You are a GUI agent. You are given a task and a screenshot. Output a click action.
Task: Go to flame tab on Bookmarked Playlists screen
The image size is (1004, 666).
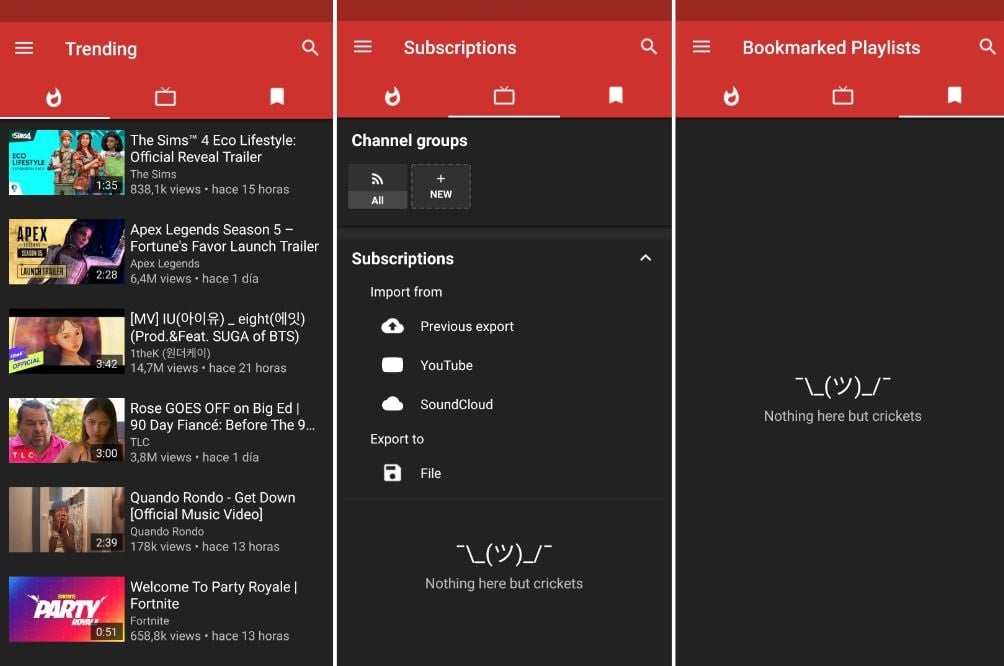731,96
